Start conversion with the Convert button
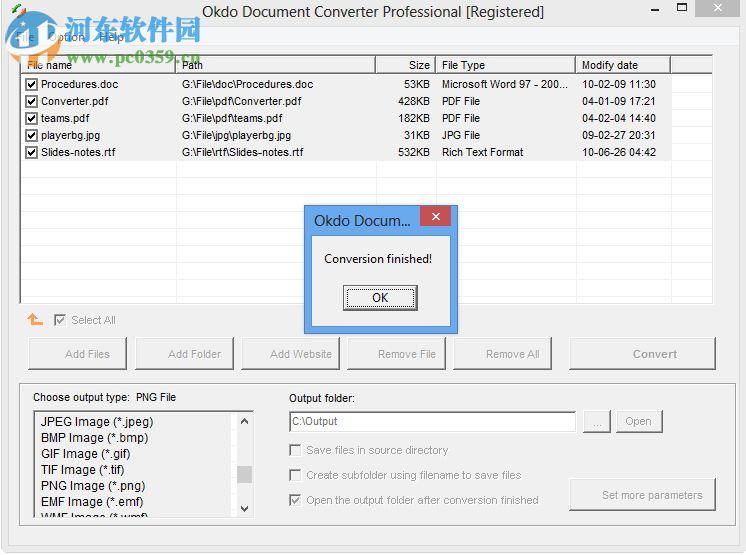The height and width of the screenshot is (555, 746). 642,354
